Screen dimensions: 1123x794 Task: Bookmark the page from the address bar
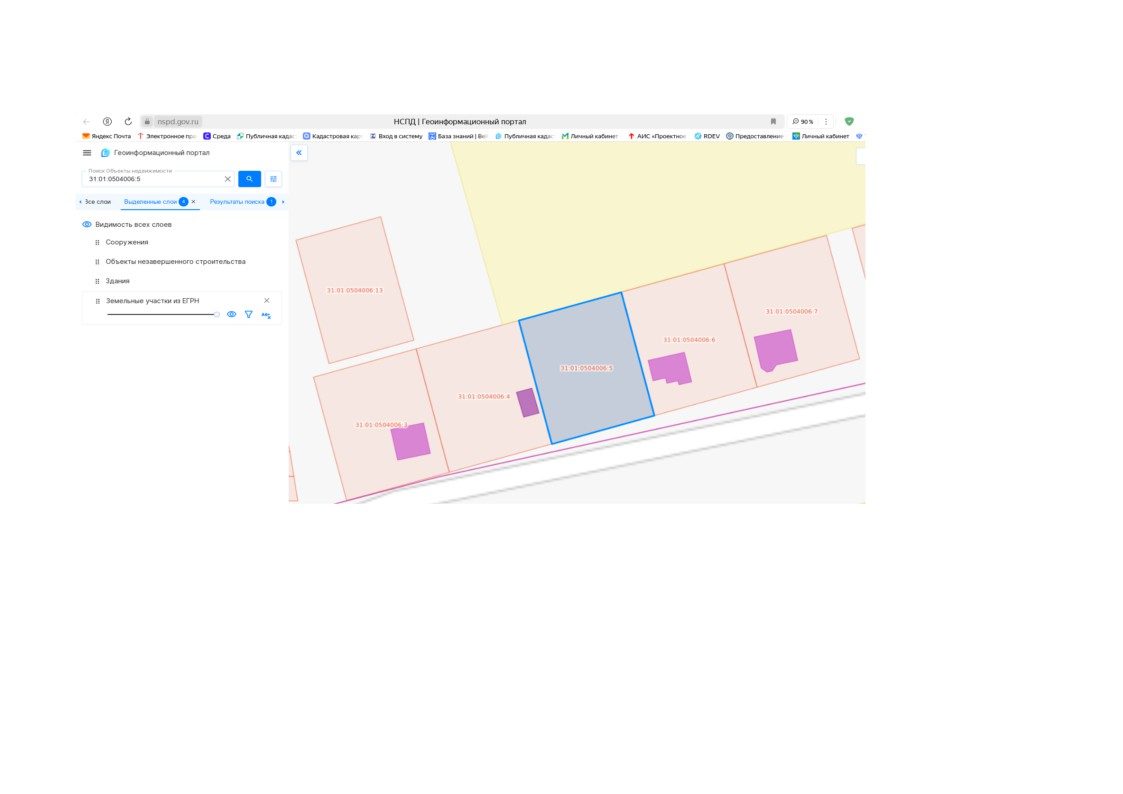[773, 122]
